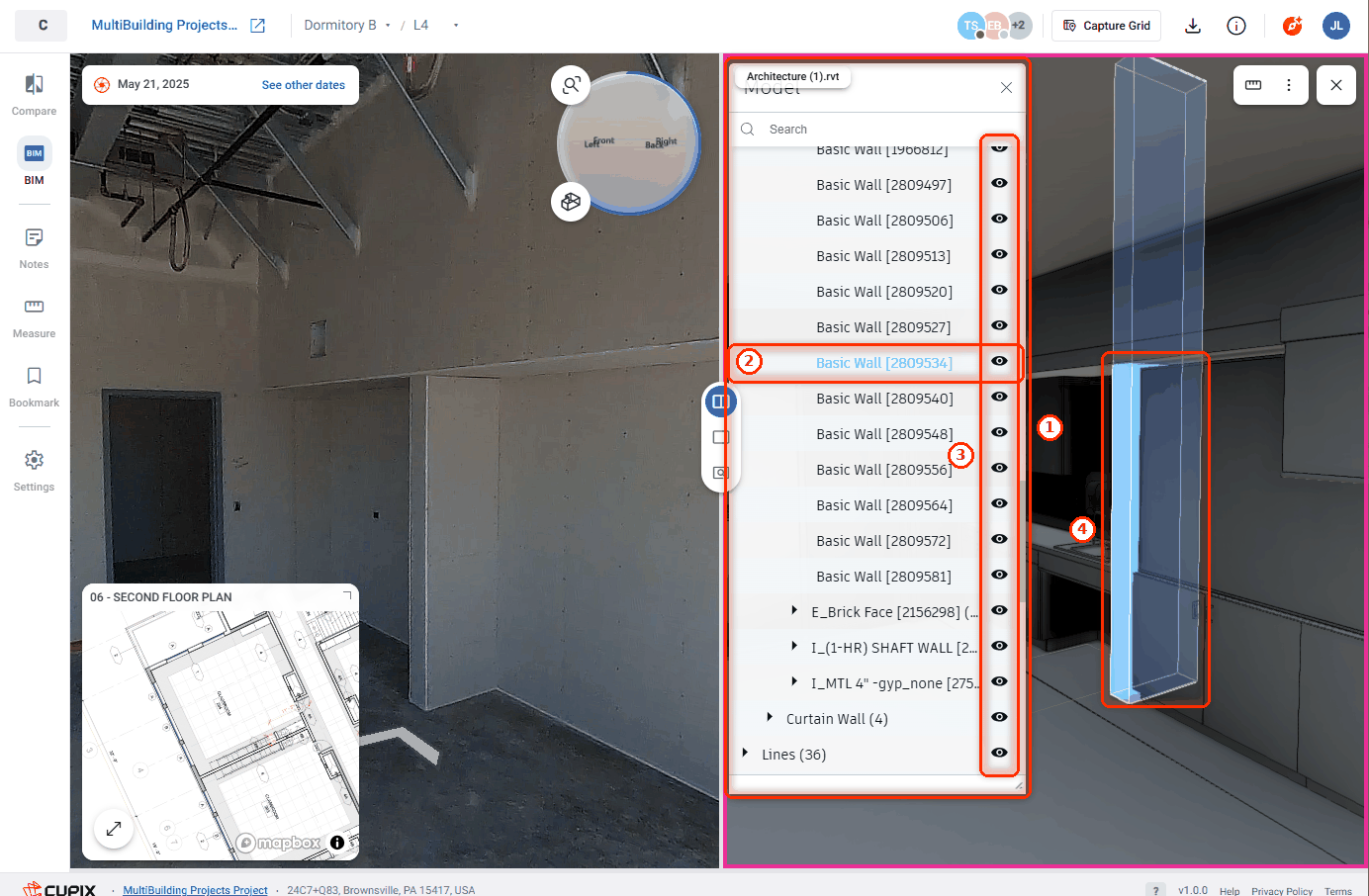Switch to the BIM sidebar tab
Viewport: 1369px width, 896px height.
(x=34, y=163)
